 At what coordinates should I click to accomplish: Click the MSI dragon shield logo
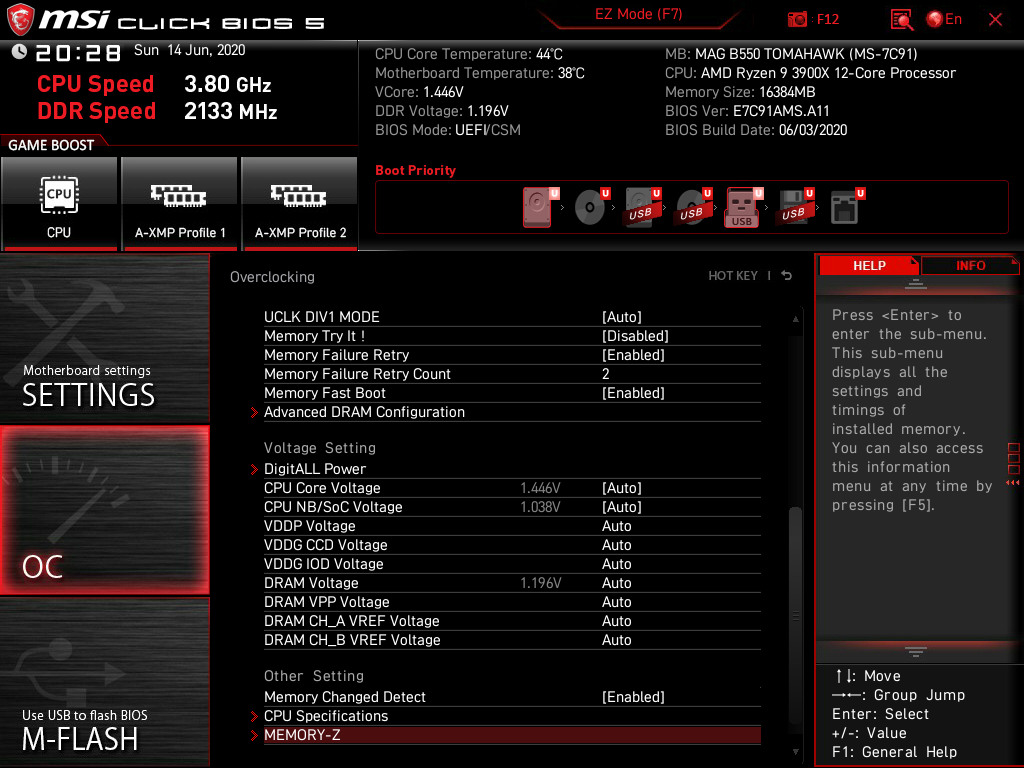20,20
